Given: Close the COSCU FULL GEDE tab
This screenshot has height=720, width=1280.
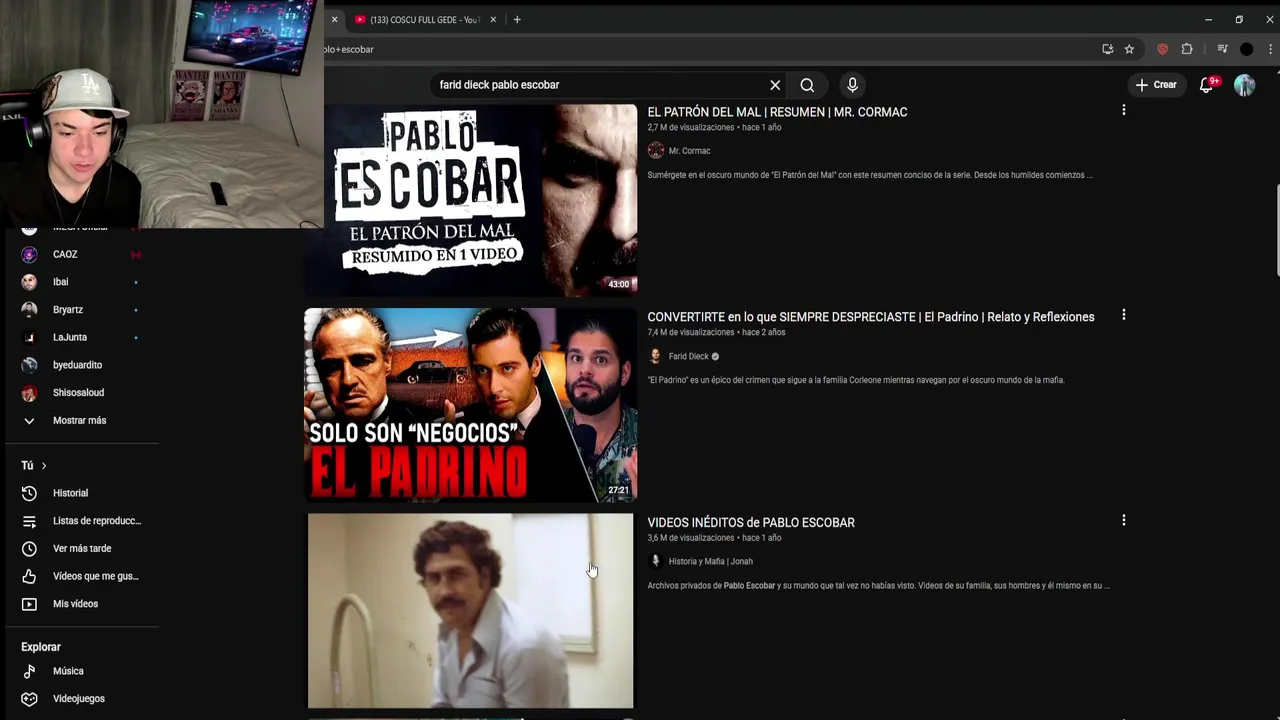Looking at the screenshot, I should (493, 20).
